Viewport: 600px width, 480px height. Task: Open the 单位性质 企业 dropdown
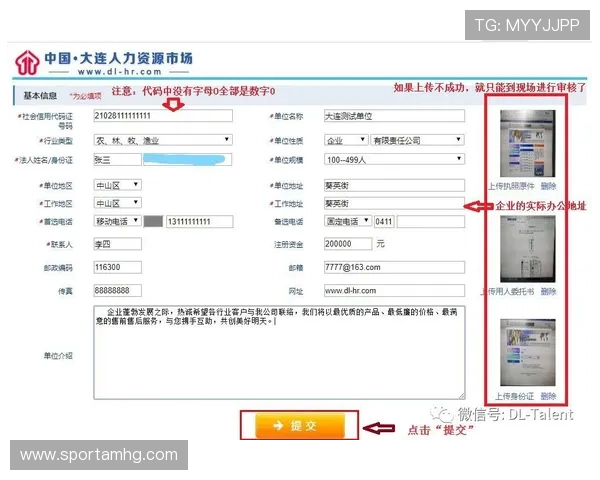click(x=346, y=140)
